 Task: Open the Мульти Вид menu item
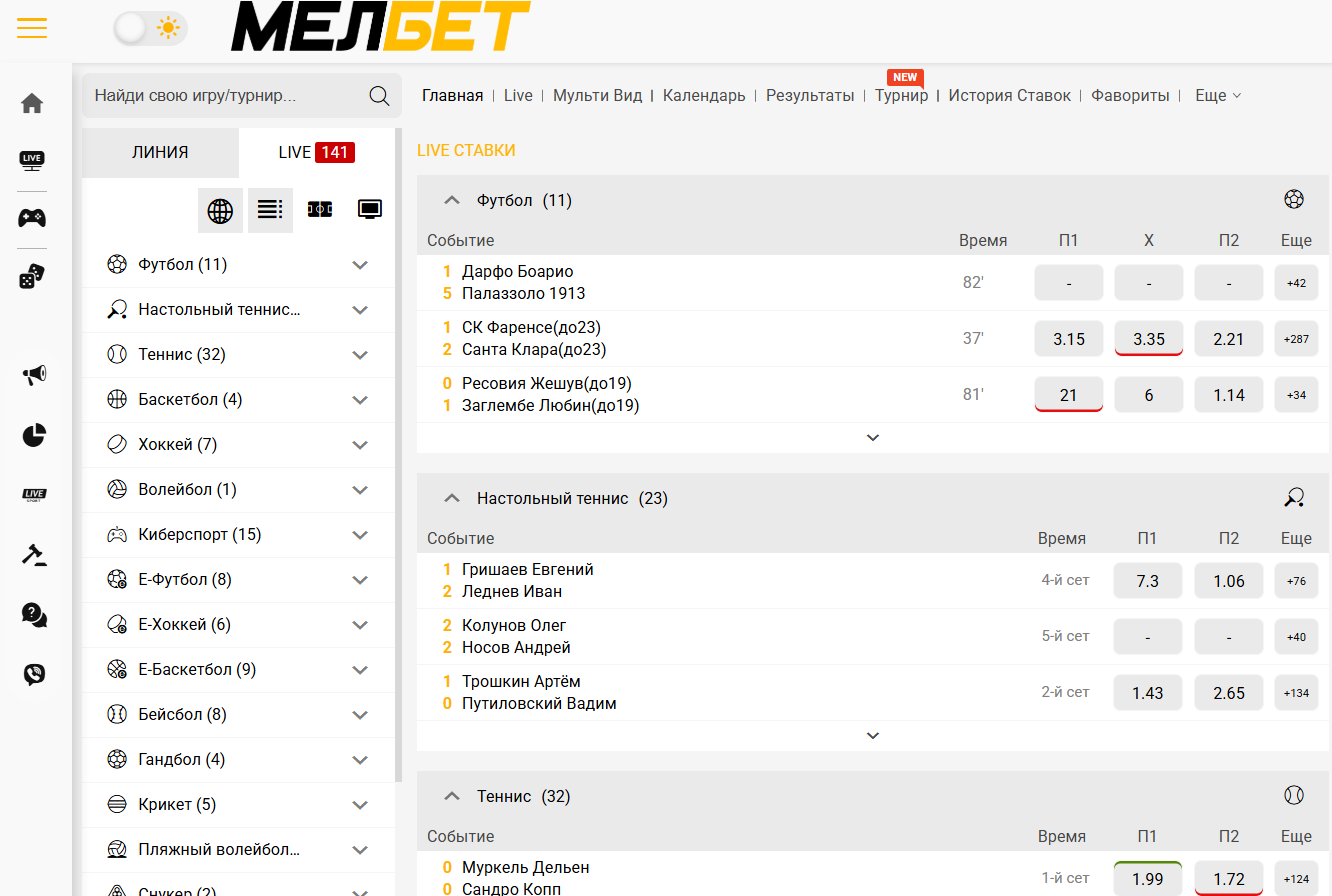pos(597,96)
